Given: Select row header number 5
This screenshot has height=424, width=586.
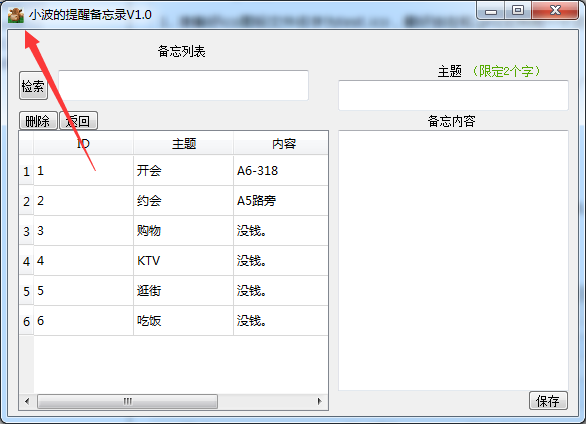Looking at the screenshot, I should point(26,291).
